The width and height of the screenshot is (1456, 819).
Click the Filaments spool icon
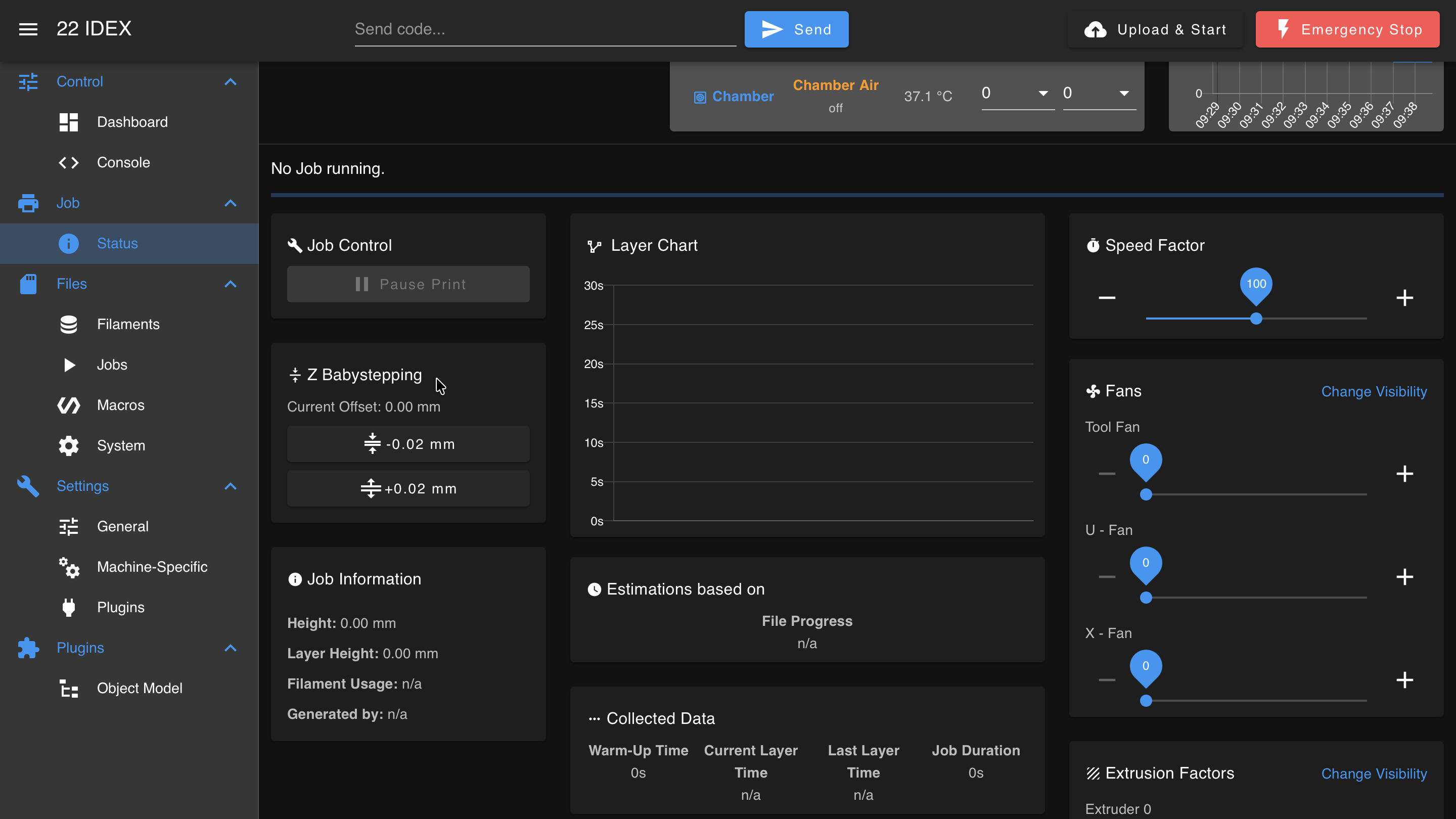point(68,325)
